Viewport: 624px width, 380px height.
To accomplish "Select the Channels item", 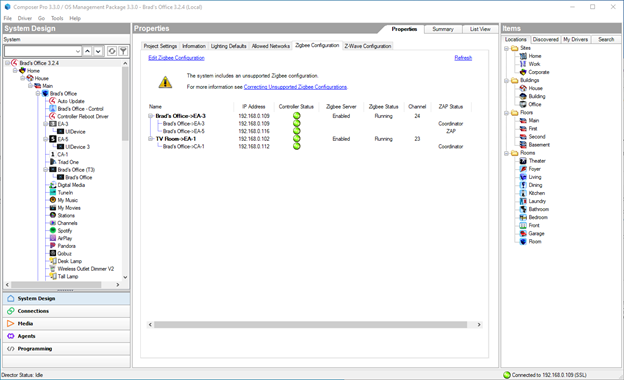I will pyautogui.click(x=67, y=223).
